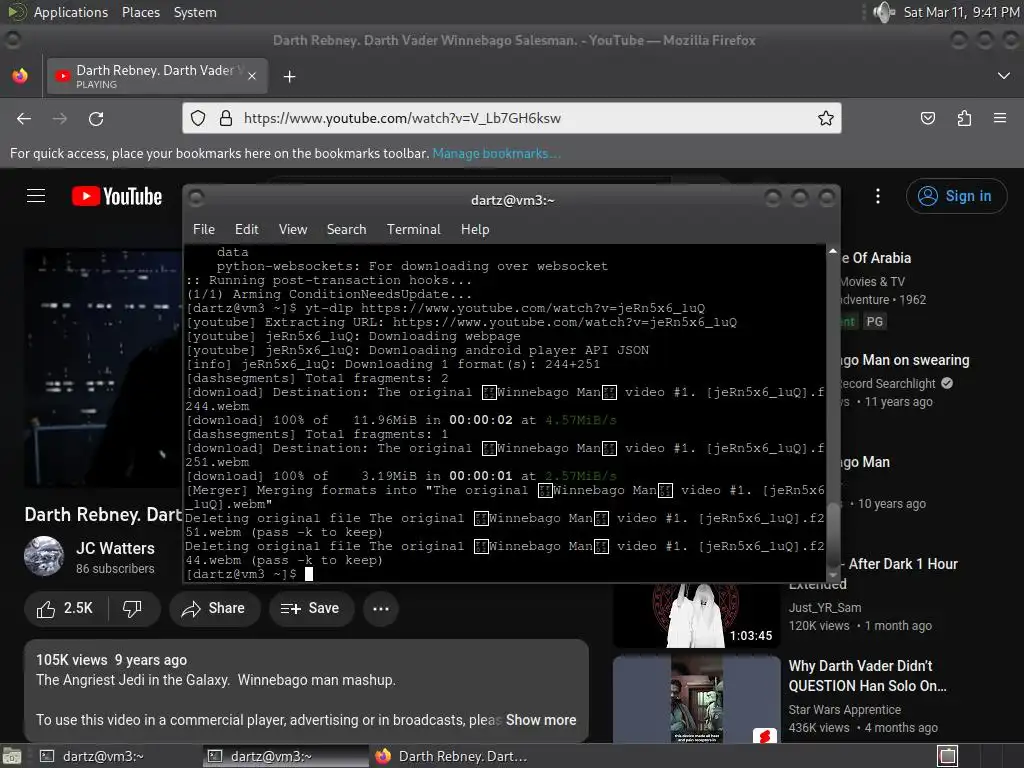Open After Dark 1 Hour thumbnail
Viewport: 1024px width, 768px height.
[x=697, y=615]
